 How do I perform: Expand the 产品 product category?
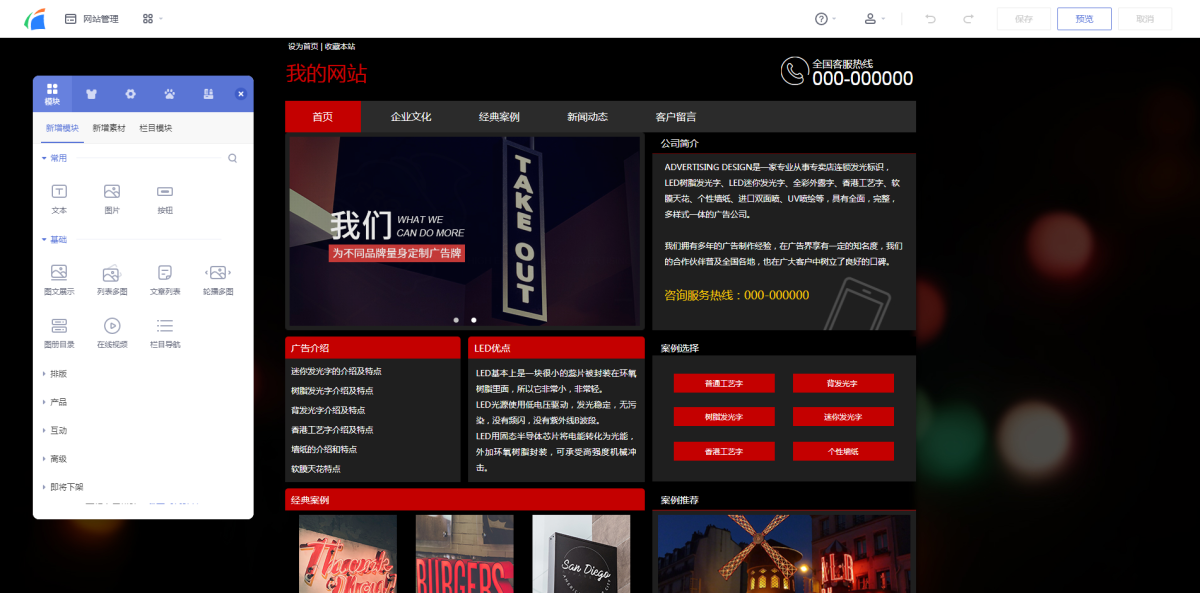pyautogui.click(x=58, y=402)
